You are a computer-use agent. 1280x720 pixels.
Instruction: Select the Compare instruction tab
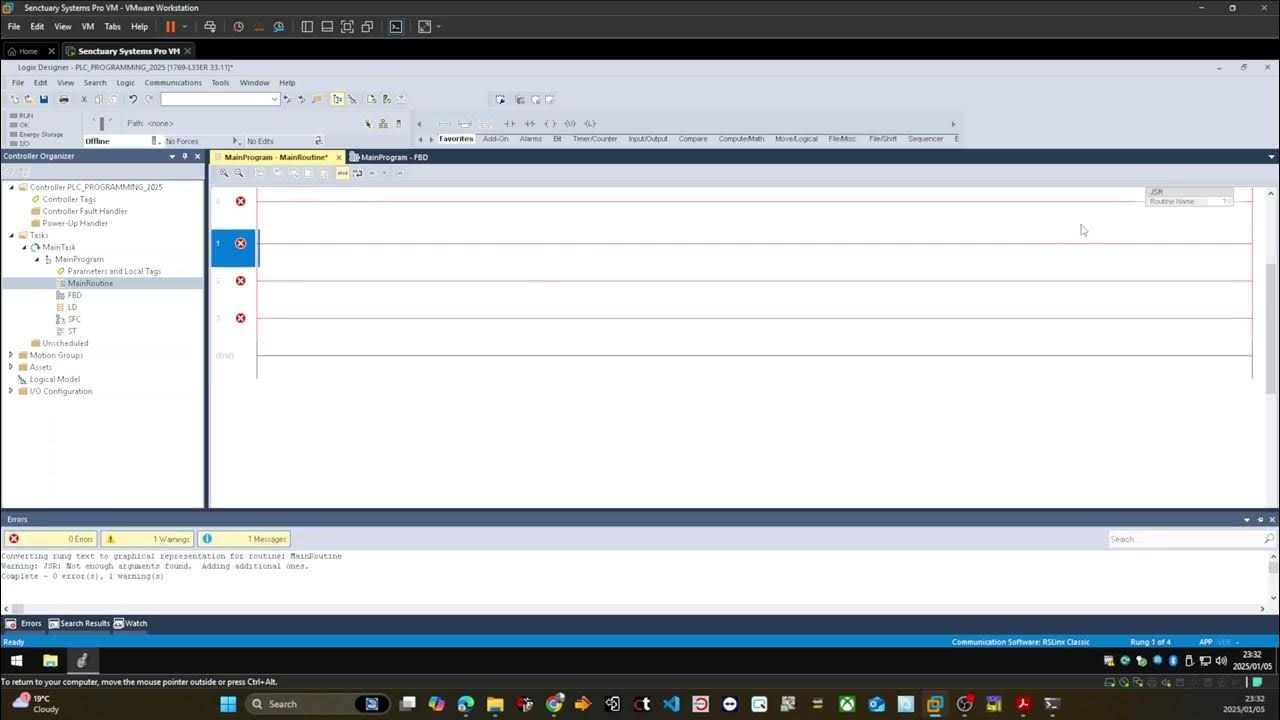coord(693,139)
